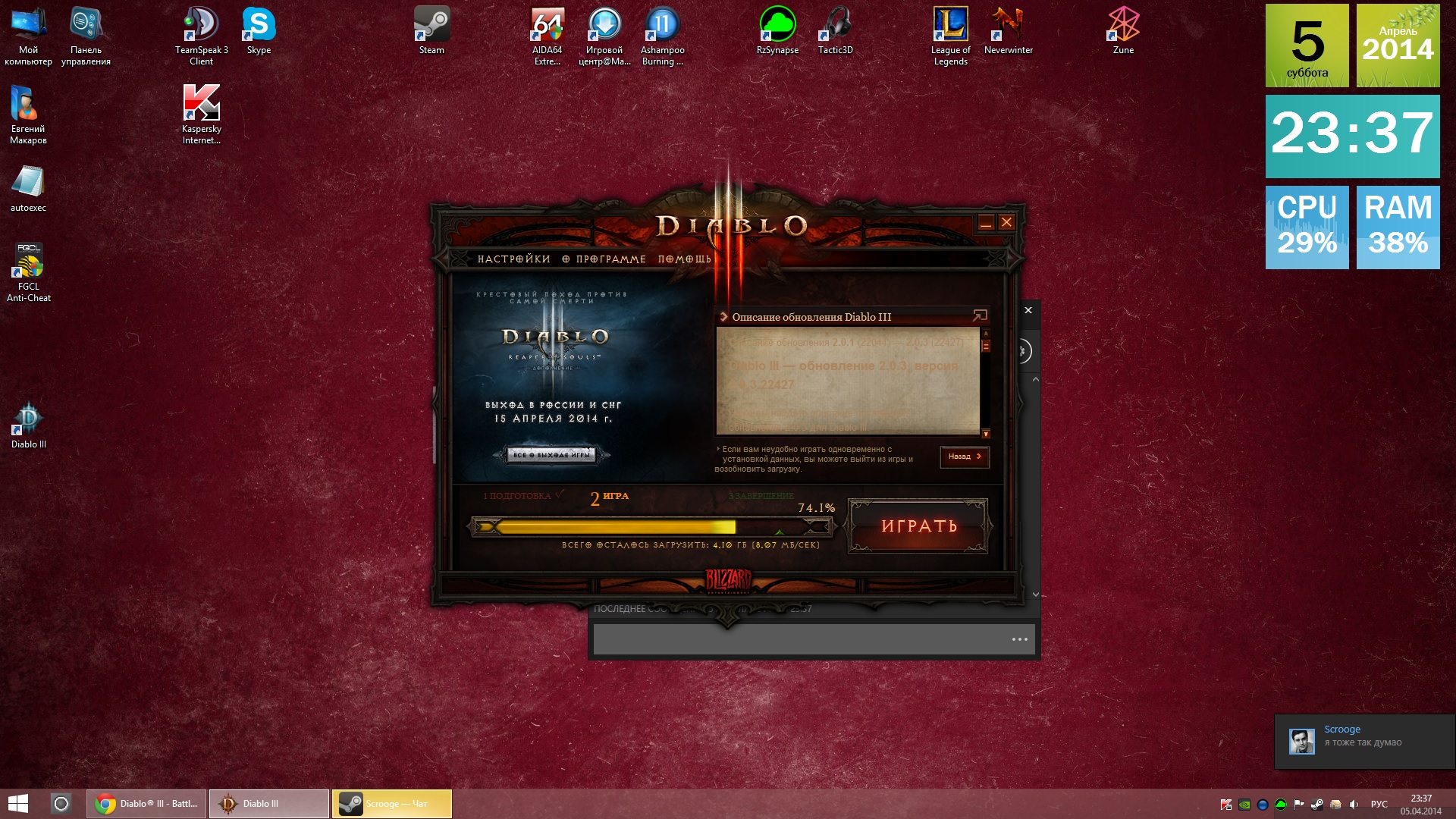Launch TeamSpeak 3 Client shortcut
This screenshot has height=819, width=1456.
click(x=201, y=36)
